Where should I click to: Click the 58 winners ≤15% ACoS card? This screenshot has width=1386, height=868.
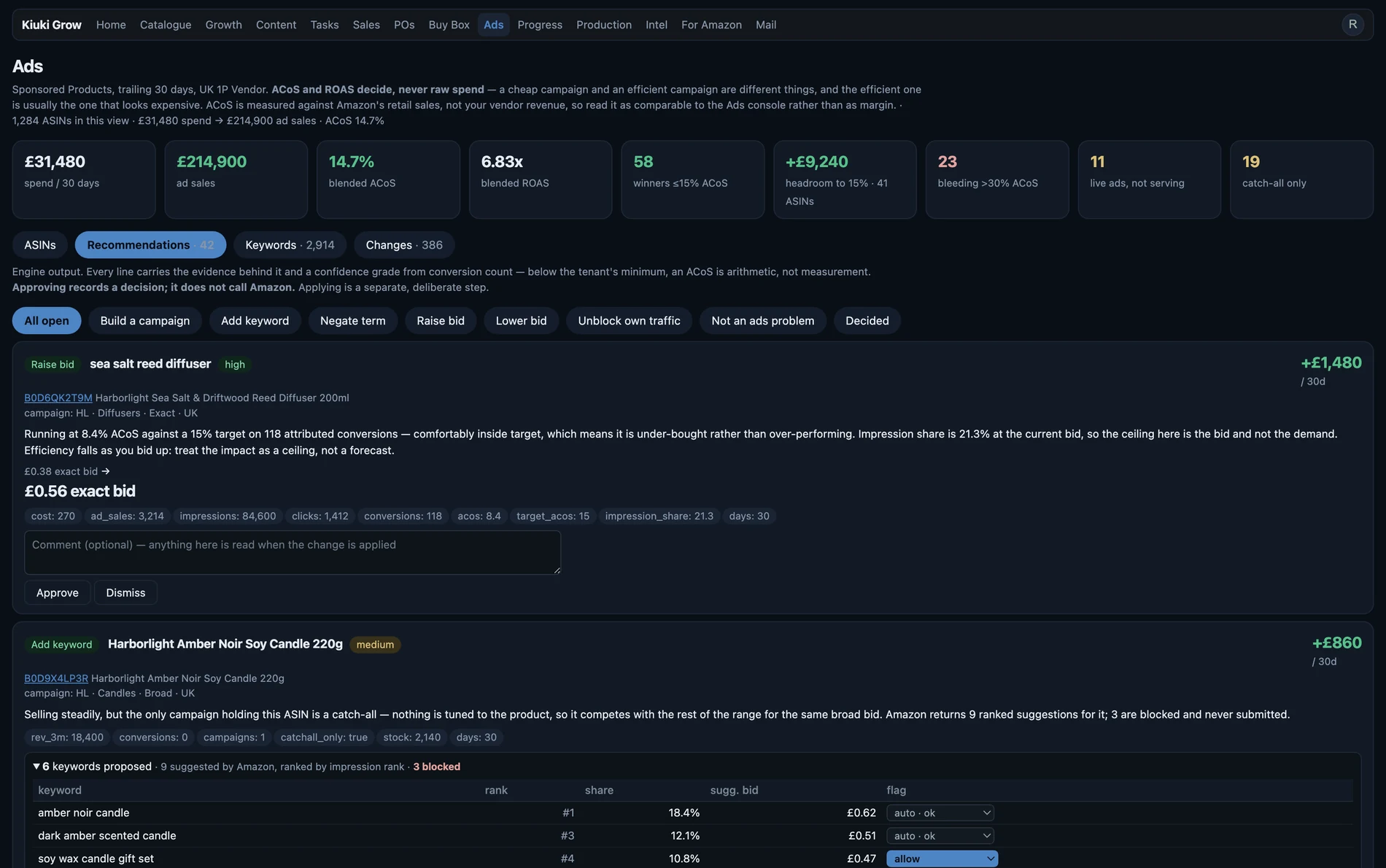pyautogui.click(x=693, y=179)
